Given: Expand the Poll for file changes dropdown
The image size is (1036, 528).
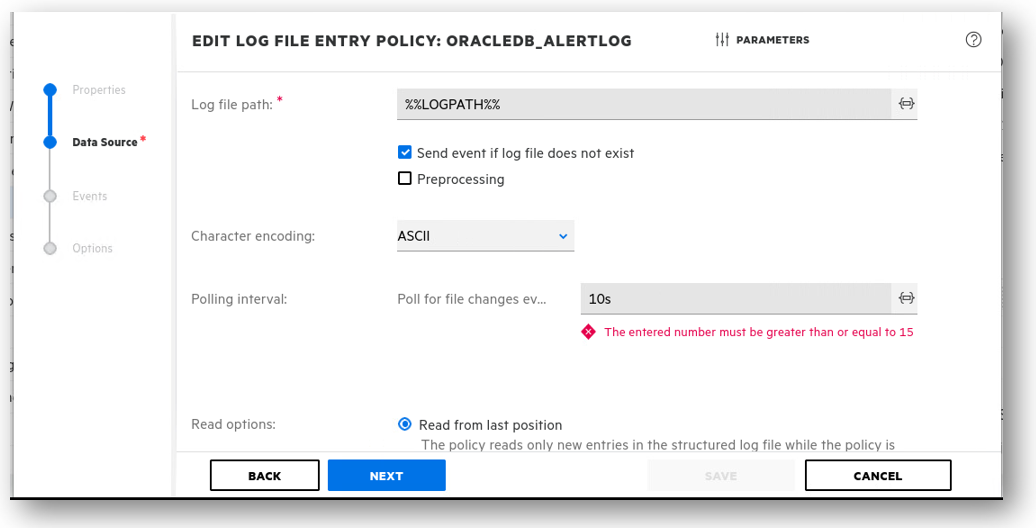Looking at the screenshot, I should [471, 299].
